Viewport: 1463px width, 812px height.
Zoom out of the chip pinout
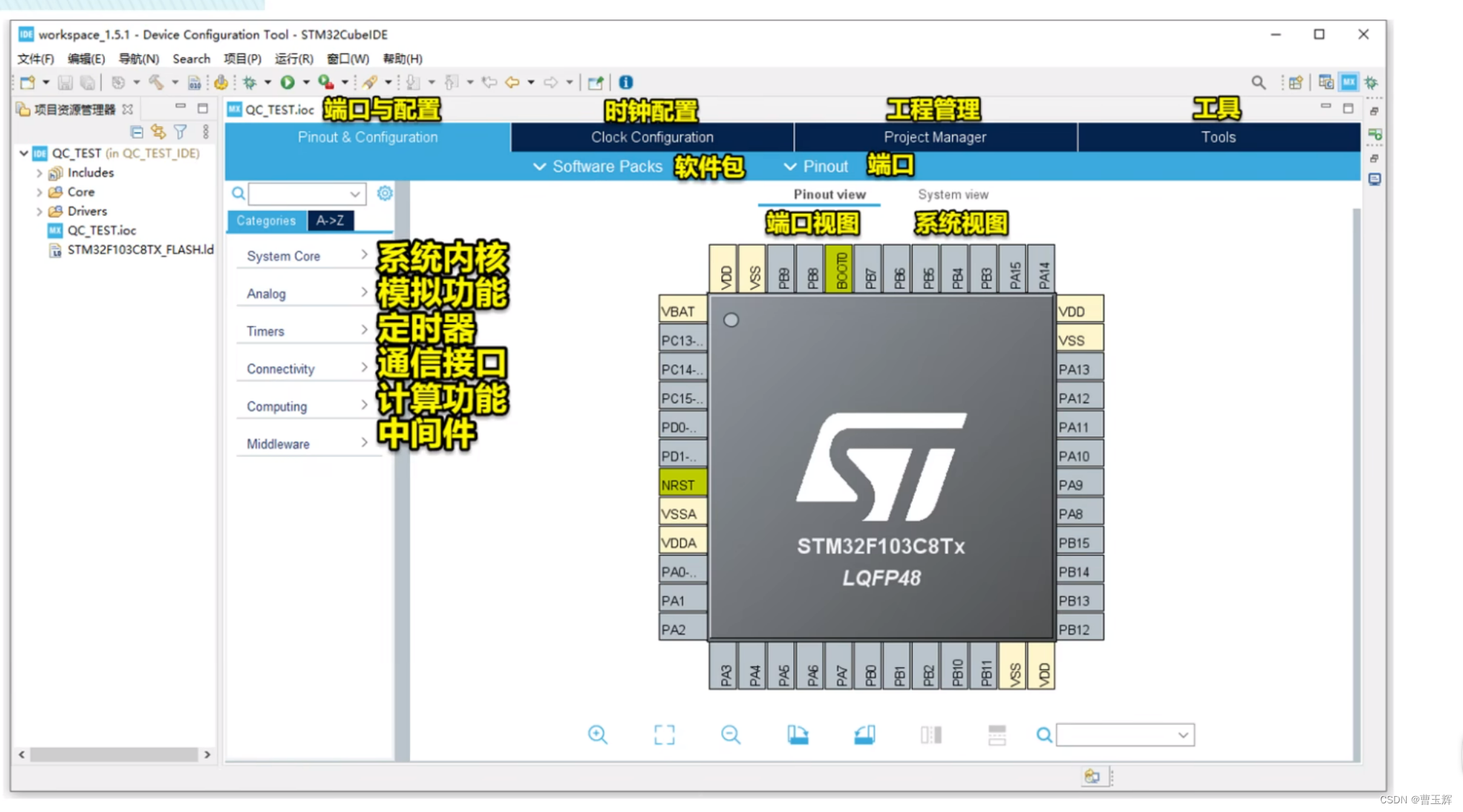click(731, 734)
